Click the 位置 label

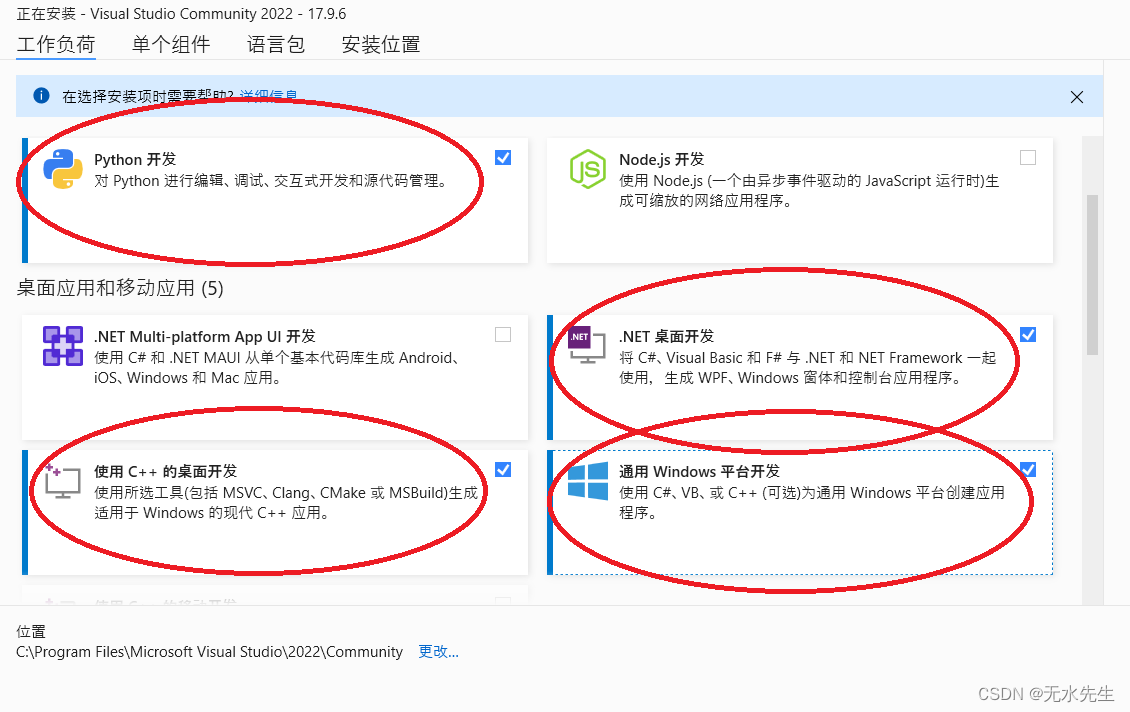coord(31,631)
